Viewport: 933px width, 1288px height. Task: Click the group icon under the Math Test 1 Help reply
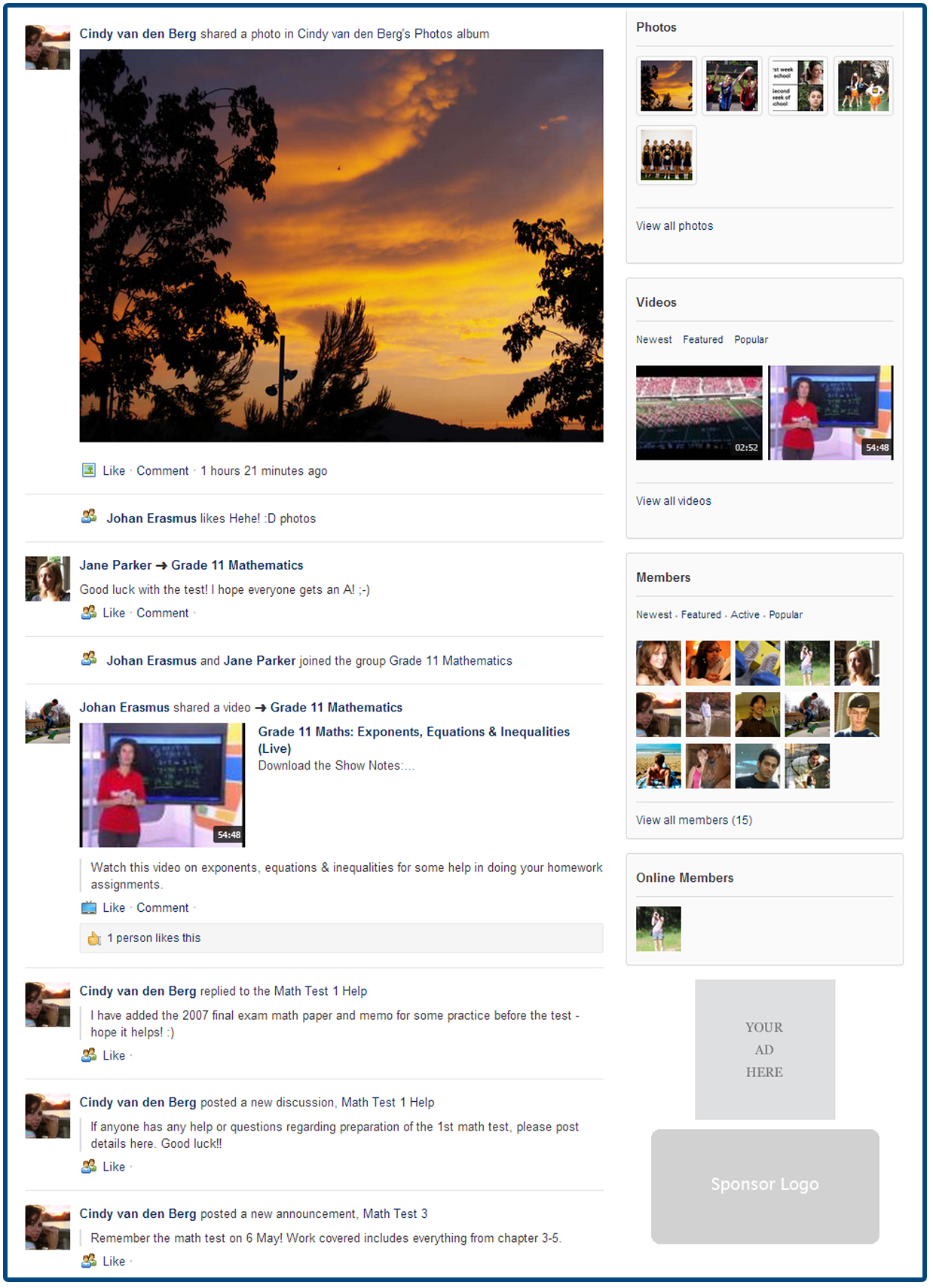89,1054
